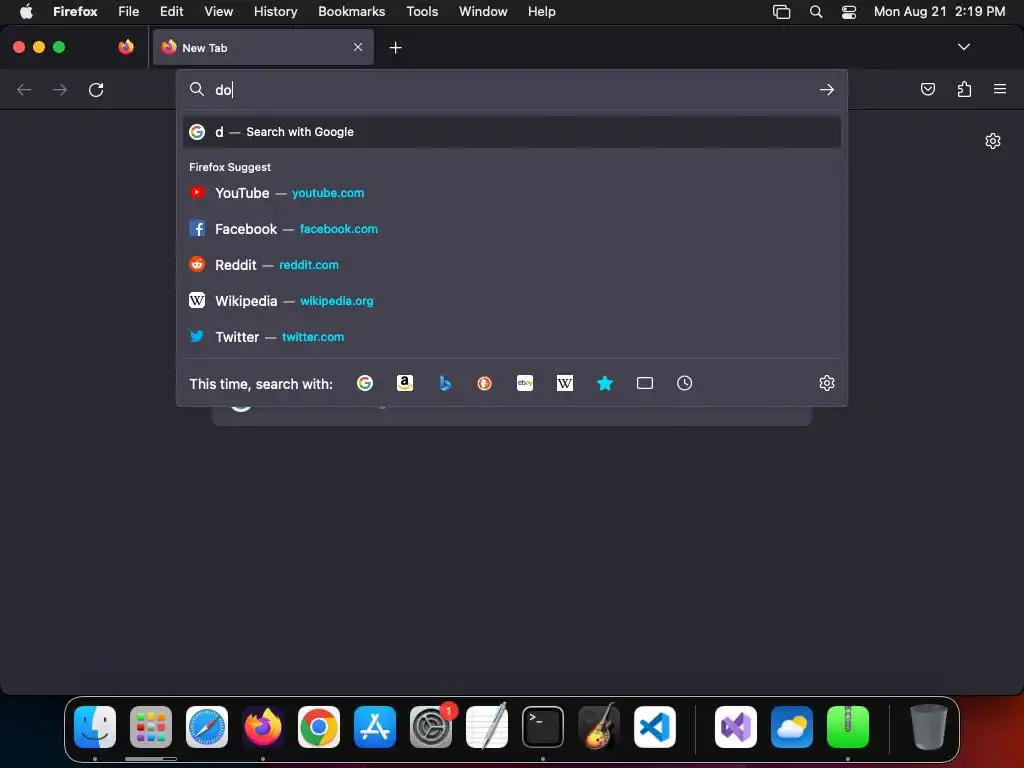Close the New Tab tab

358,47
